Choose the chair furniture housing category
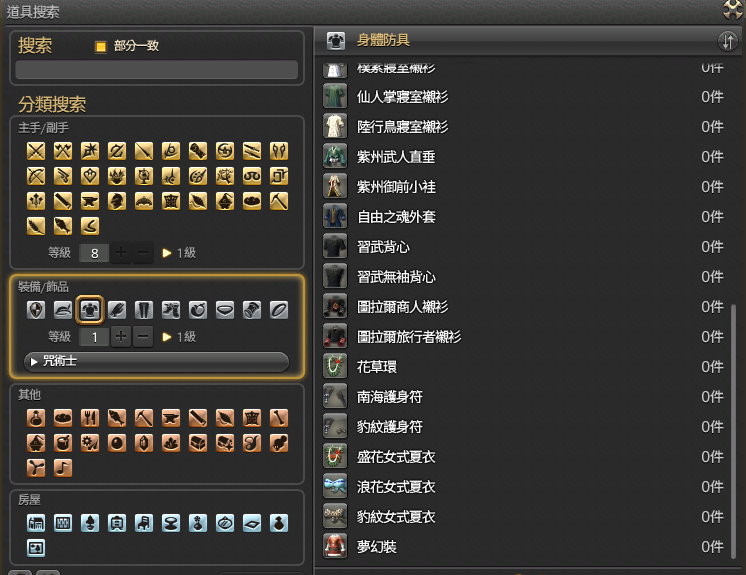 pos(144,523)
